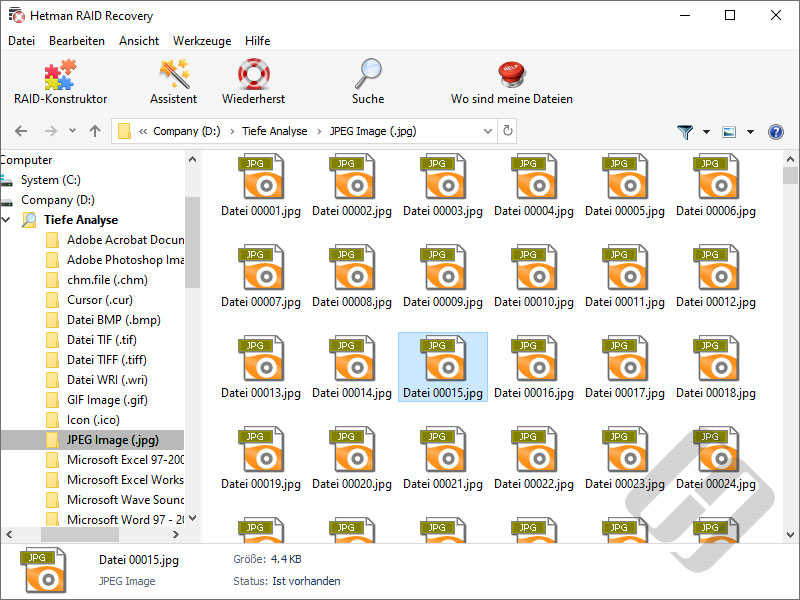The image size is (800, 600).
Task: Click the tree horizontal scrollbar right arrow
Action: pyautogui.click(x=176, y=535)
